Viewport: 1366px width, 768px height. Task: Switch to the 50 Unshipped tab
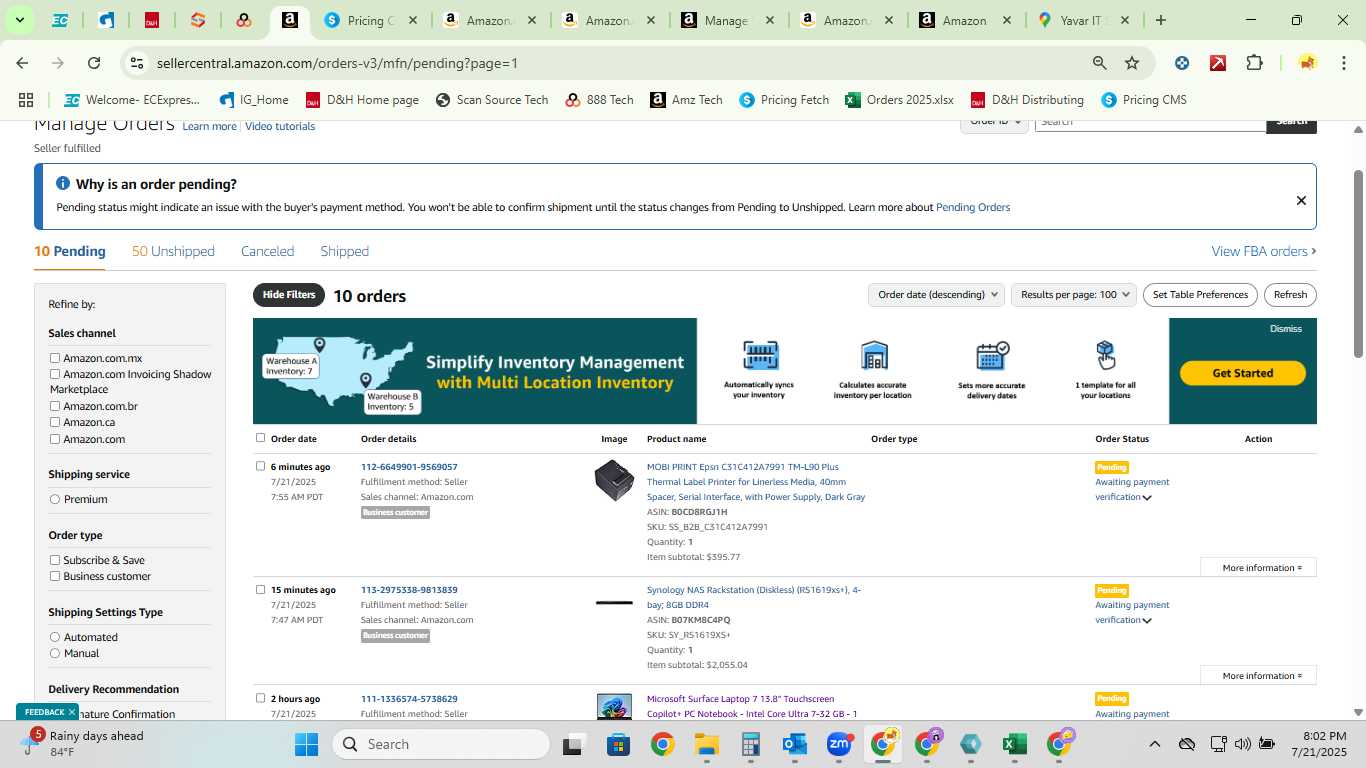pos(173,251)
